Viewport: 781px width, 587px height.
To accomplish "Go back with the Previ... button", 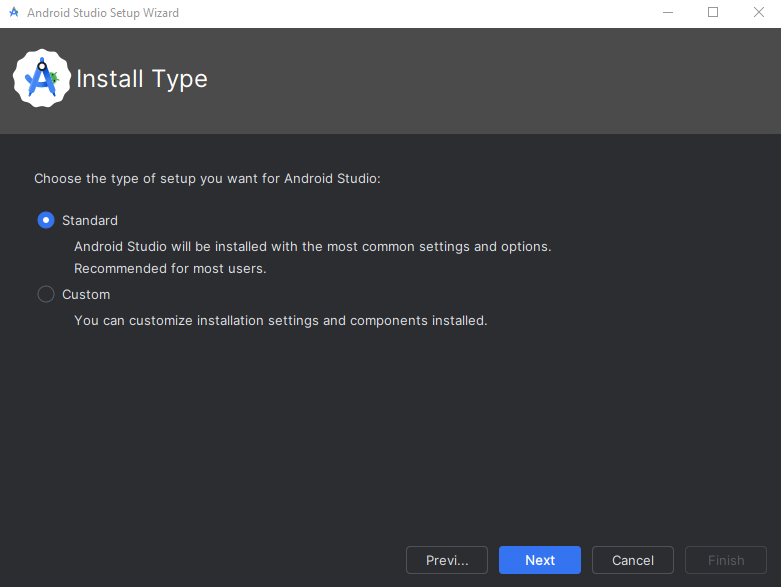I will click(x=447, y=560).
